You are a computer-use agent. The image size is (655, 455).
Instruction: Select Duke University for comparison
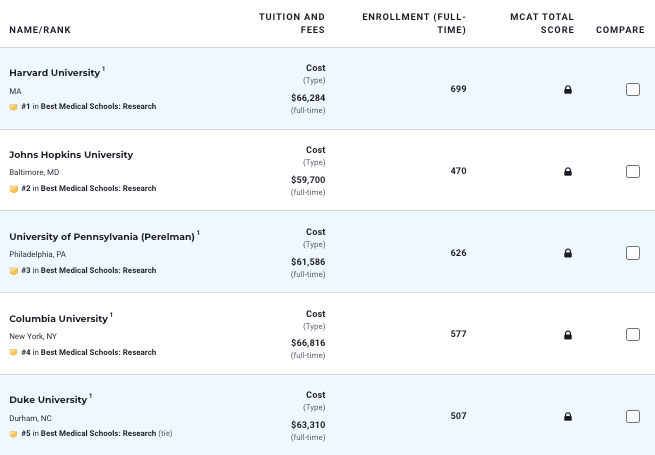tap(633, 417)
